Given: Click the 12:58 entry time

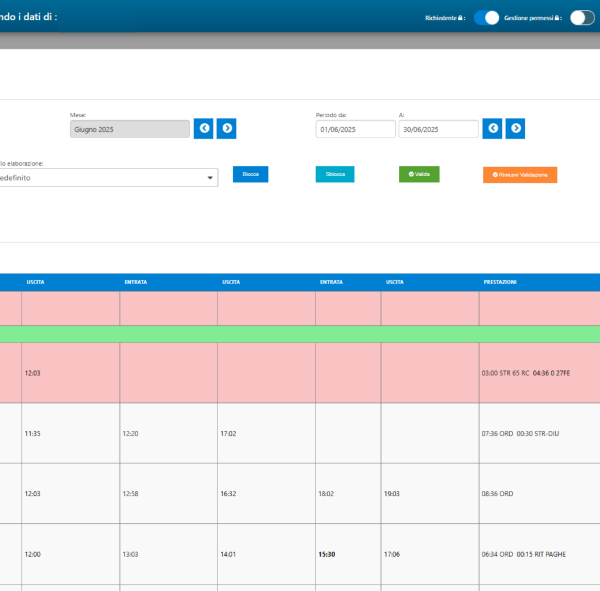Looking at the screenshot, I should [130, 494].
